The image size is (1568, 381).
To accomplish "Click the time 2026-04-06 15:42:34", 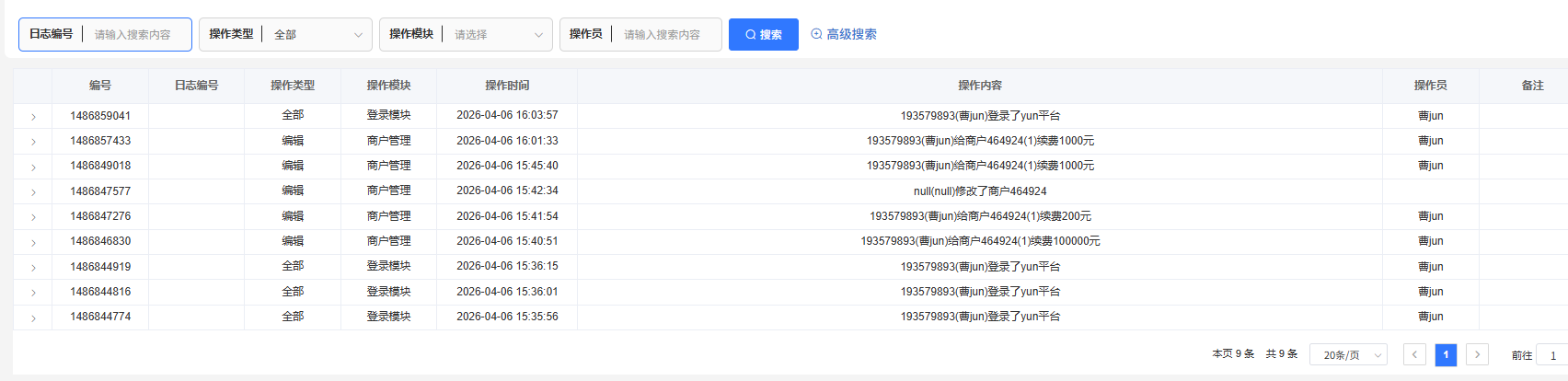I will 507,191.
